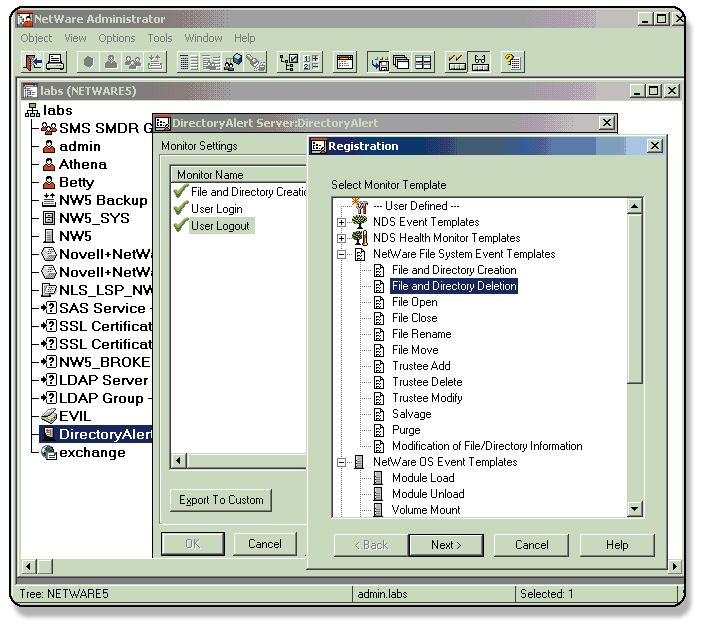The width and height of the screenshot is (701, 627).
Task: Click the Rights to Other Objects icon
Action: (233, 62)
